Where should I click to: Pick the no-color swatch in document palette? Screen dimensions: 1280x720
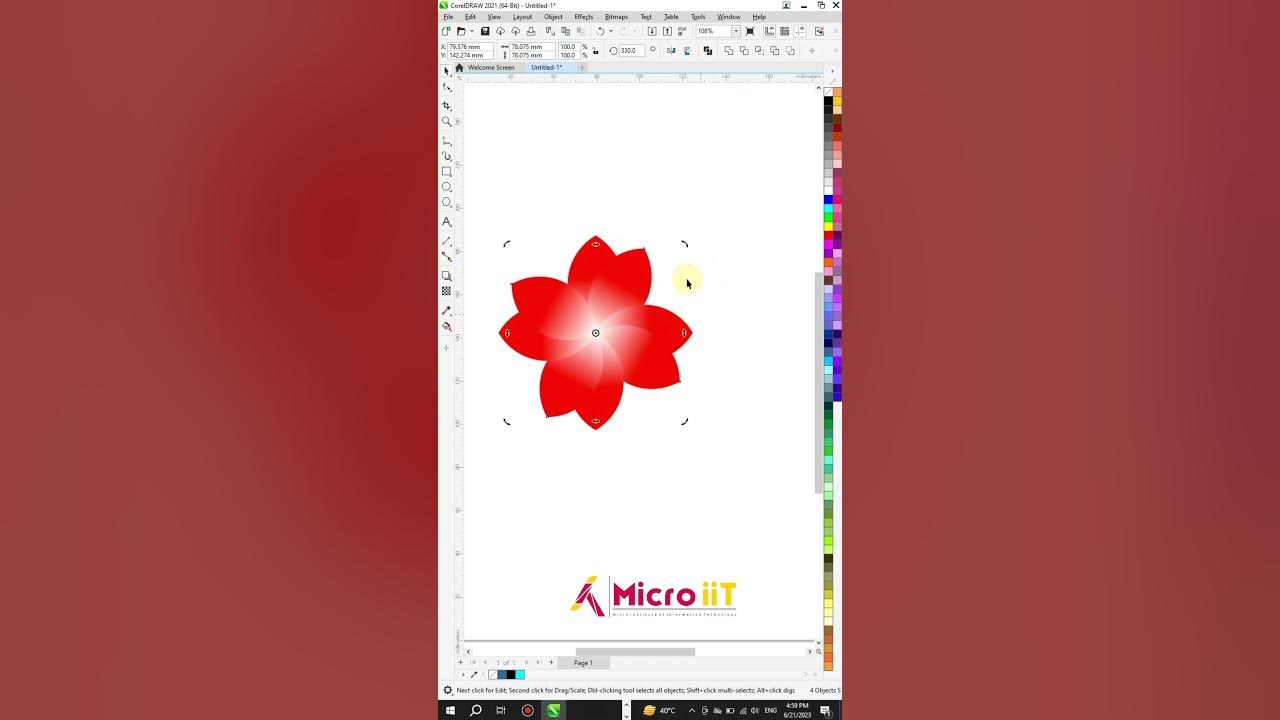click(492, 674)
